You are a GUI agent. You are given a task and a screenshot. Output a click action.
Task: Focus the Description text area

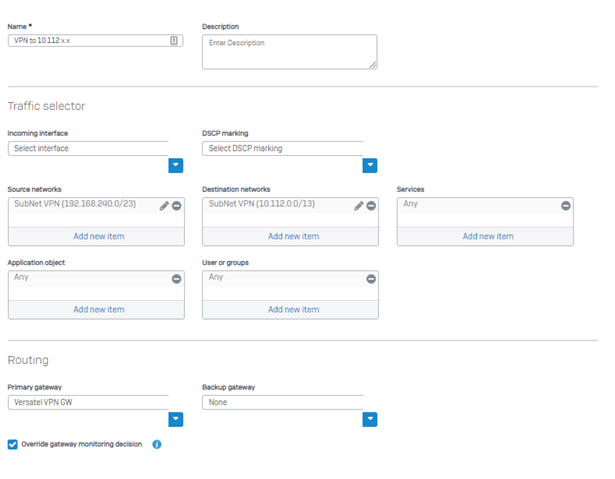click(290, 52)
